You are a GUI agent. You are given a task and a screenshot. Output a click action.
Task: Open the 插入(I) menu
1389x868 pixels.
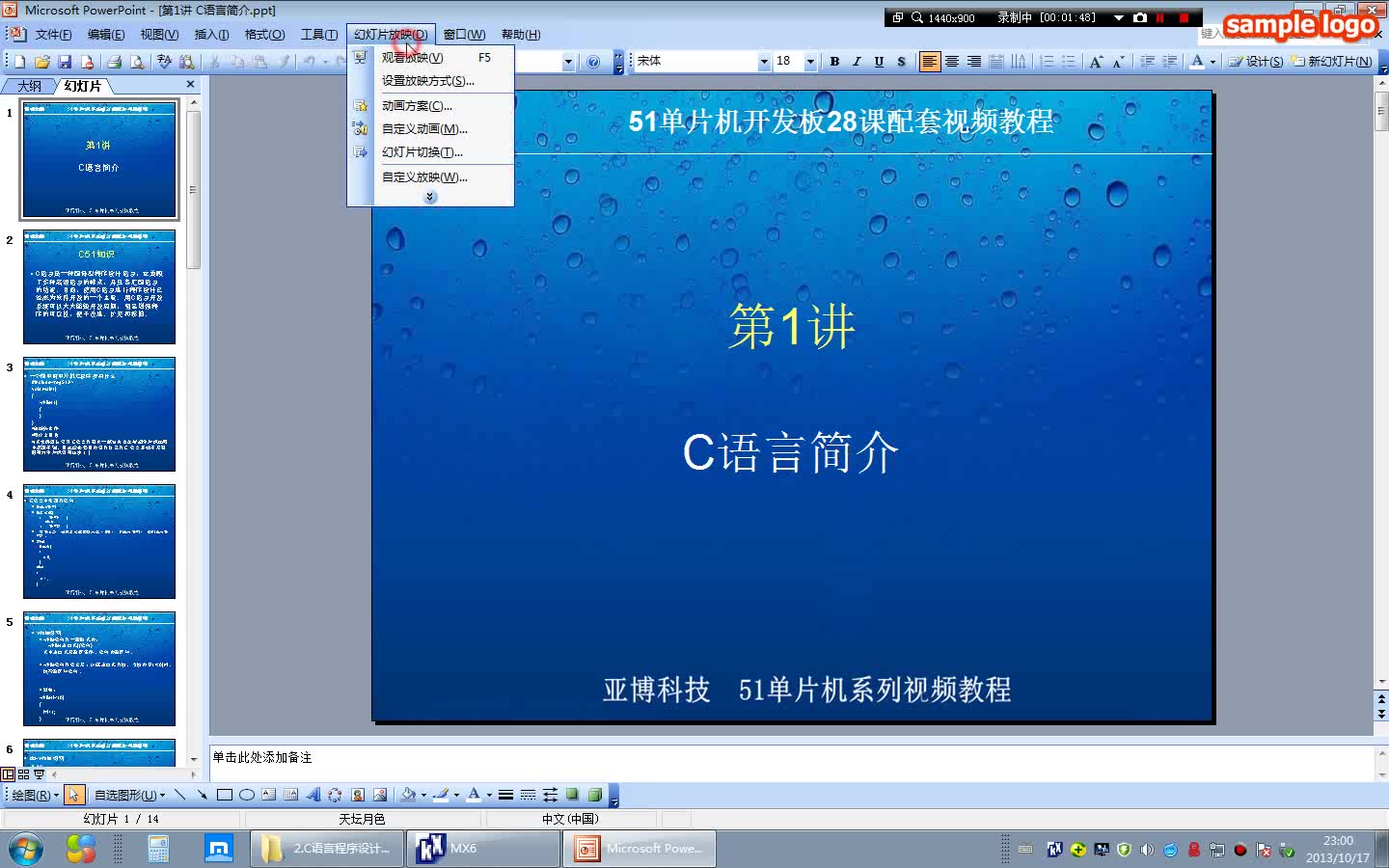pos(211,35)
